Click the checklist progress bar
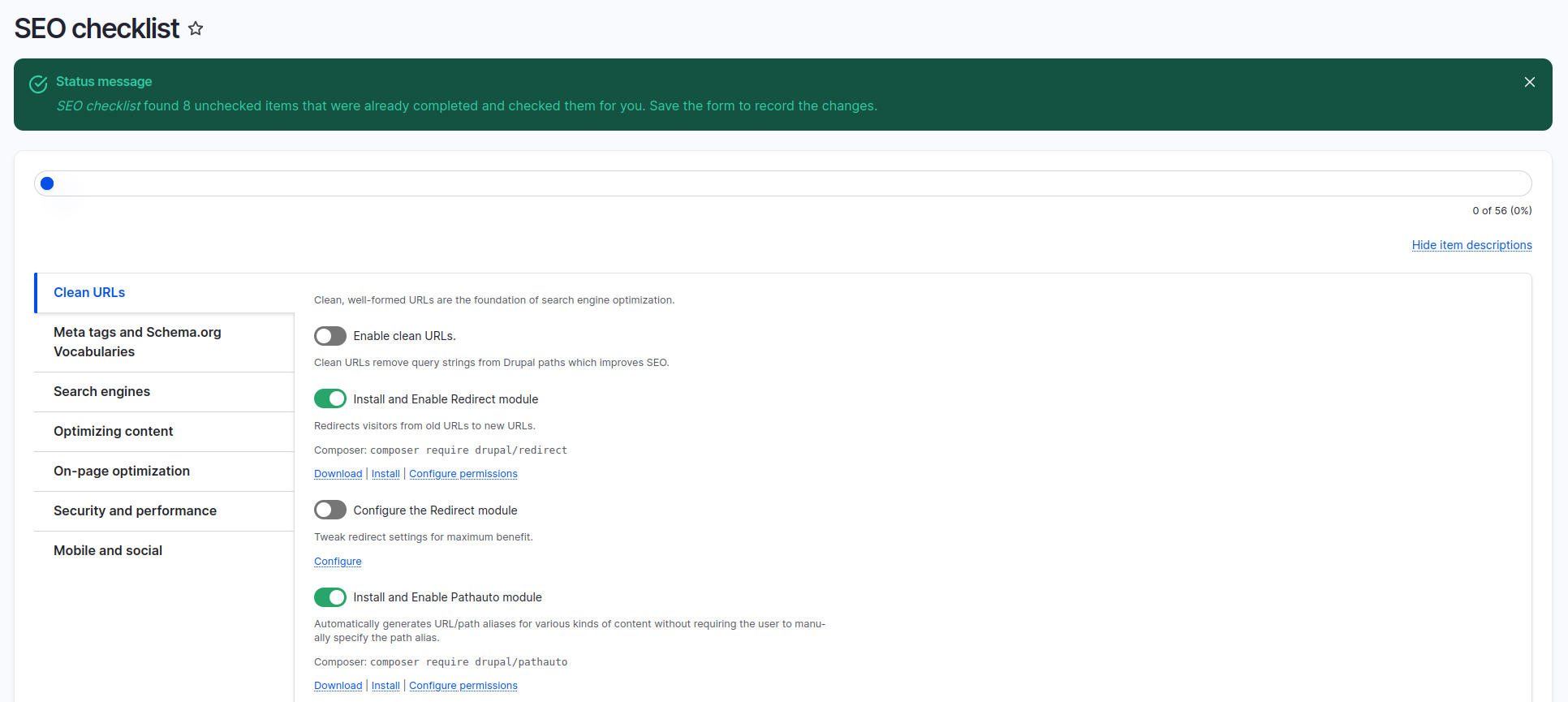 (783, 183)
